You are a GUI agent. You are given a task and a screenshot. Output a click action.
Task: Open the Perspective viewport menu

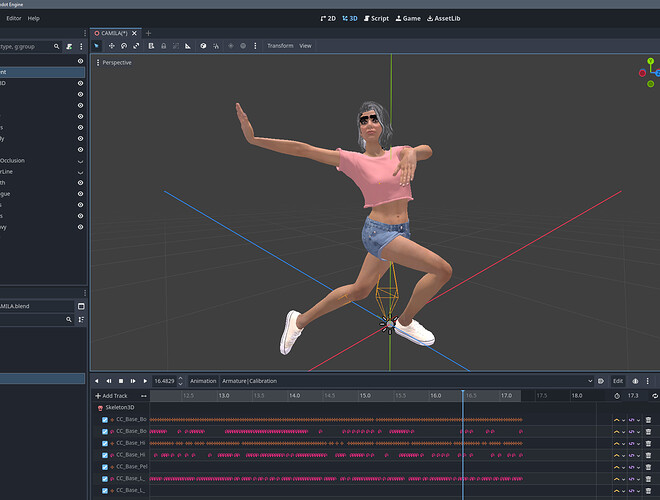pos(114,63)
